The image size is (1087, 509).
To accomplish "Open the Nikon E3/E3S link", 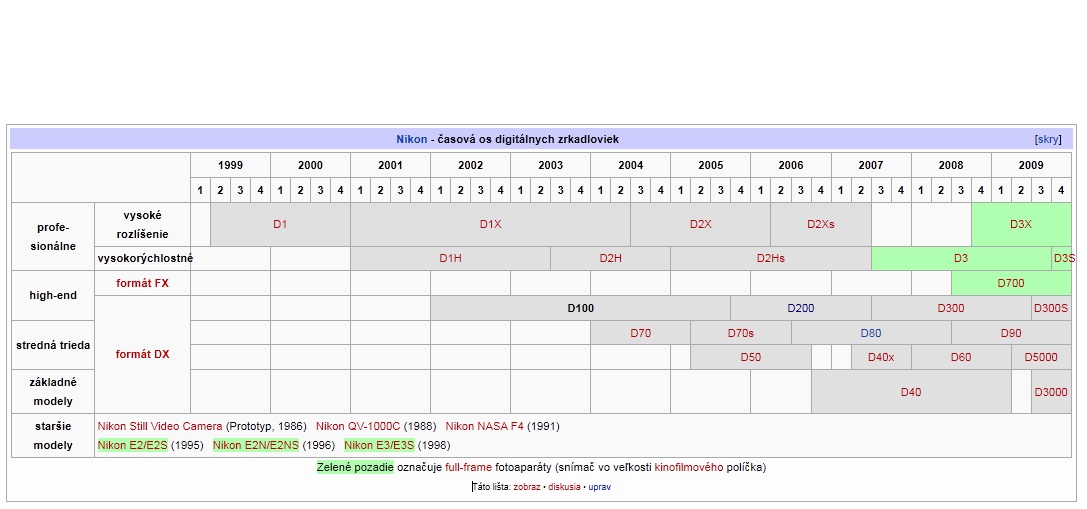I will 379,445.
